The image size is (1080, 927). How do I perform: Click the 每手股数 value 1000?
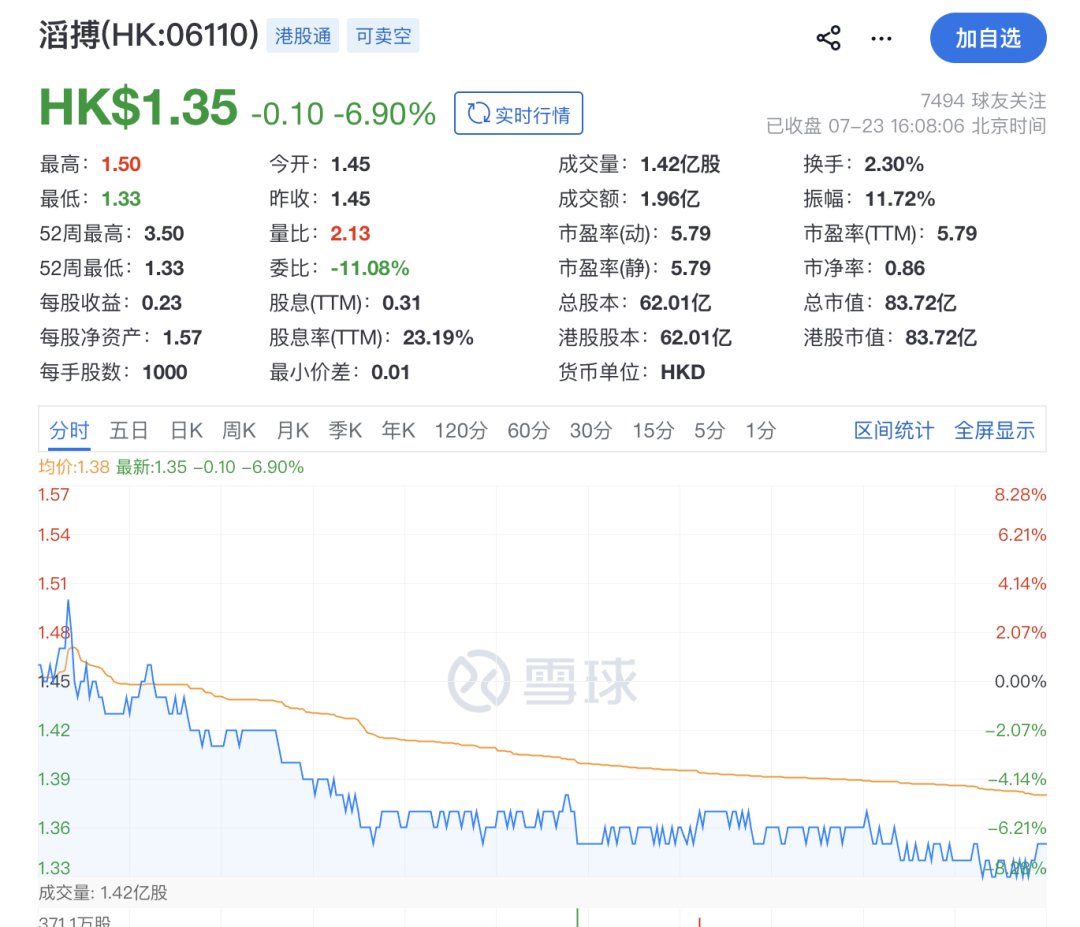[x=165, y=372]
